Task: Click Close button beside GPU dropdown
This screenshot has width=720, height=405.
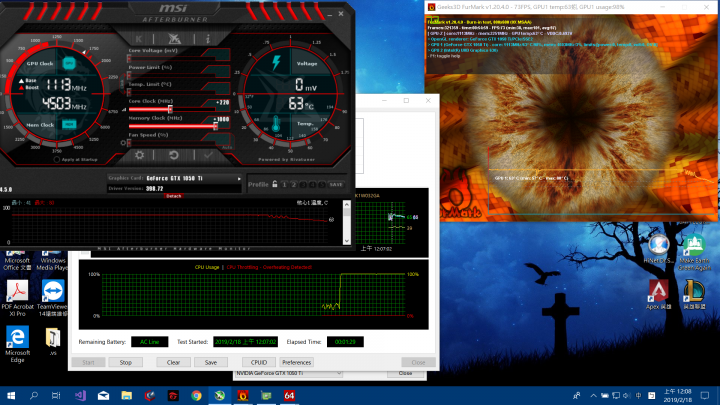Action: [x=405, y=373]
